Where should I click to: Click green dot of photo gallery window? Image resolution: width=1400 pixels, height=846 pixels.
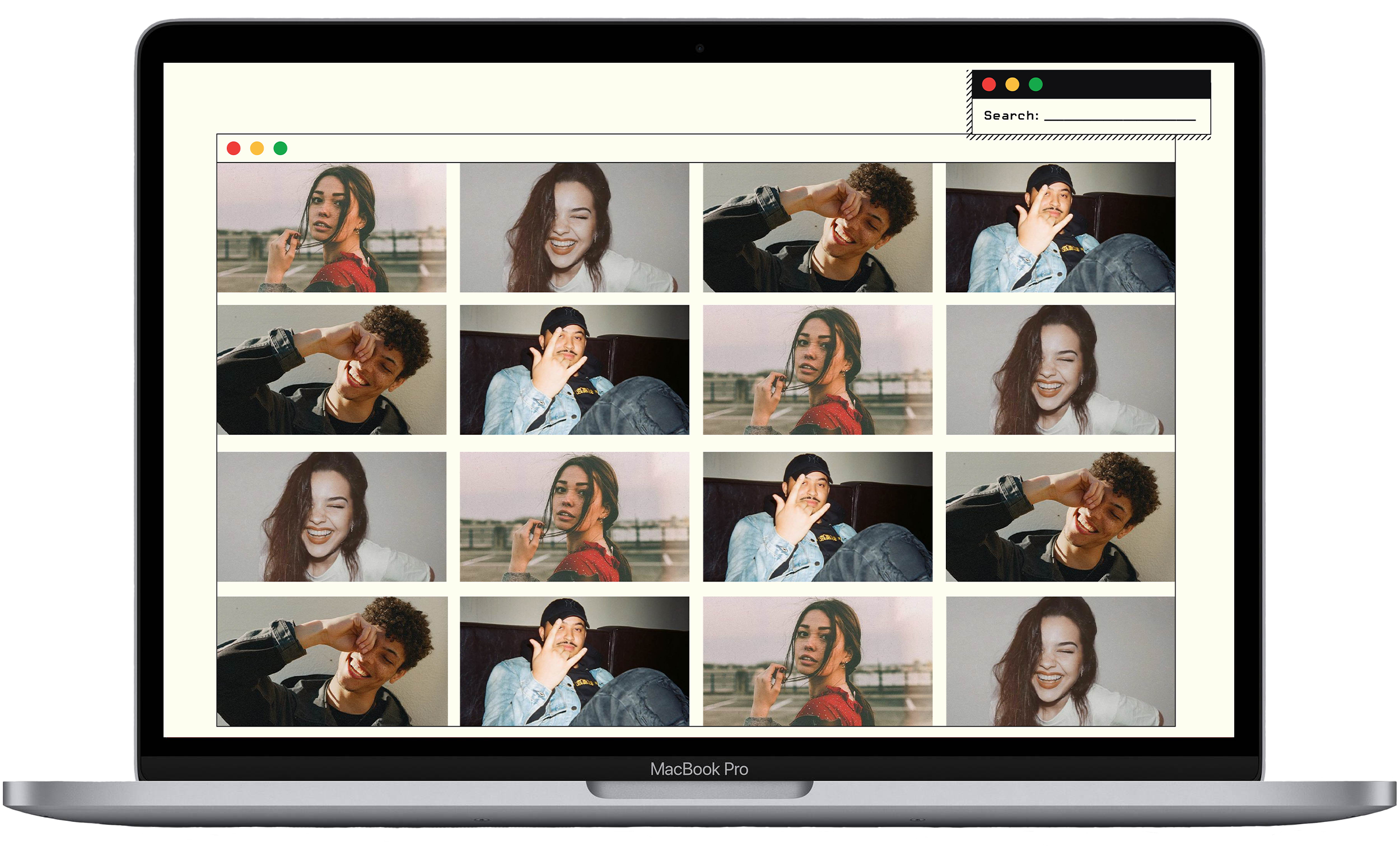click(280, 148)
